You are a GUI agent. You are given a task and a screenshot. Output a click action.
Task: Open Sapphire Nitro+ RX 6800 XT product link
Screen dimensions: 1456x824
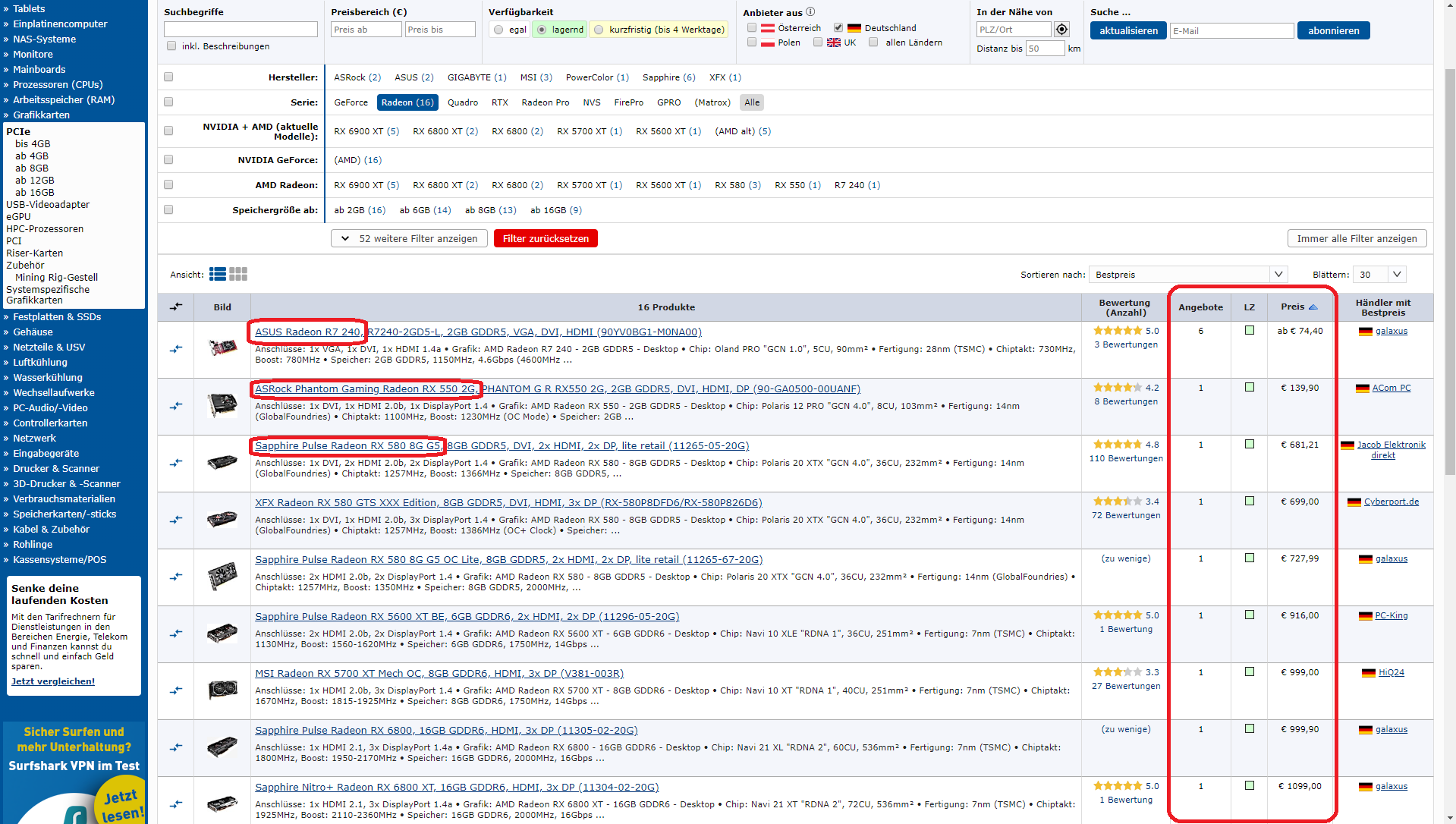coord(457,787)
